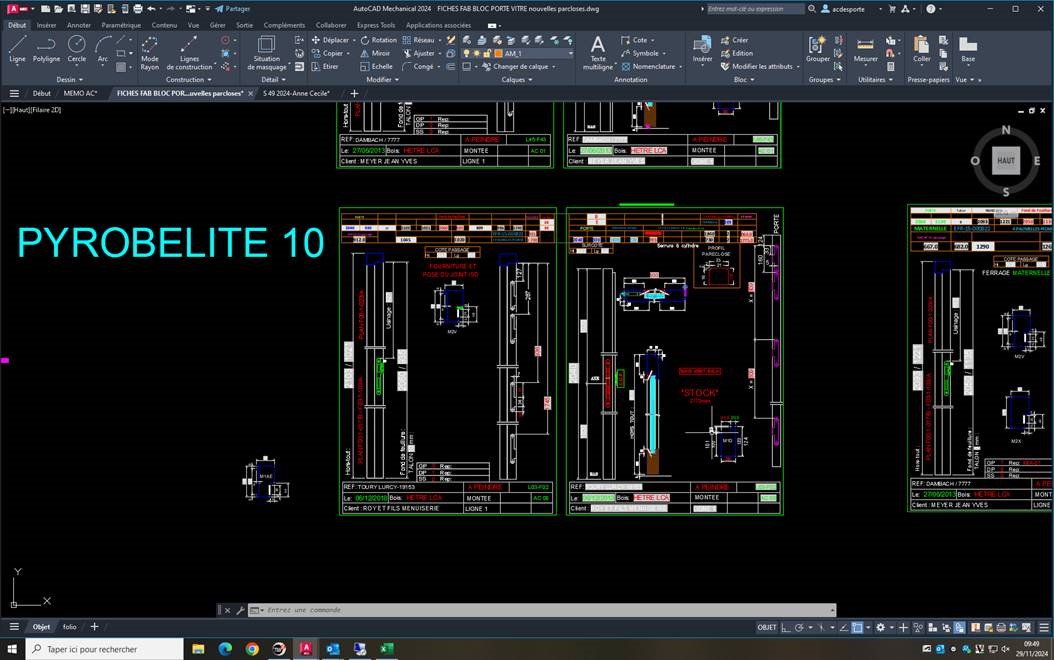Activate Mode Rayon in Construction panel

point(150,52)
